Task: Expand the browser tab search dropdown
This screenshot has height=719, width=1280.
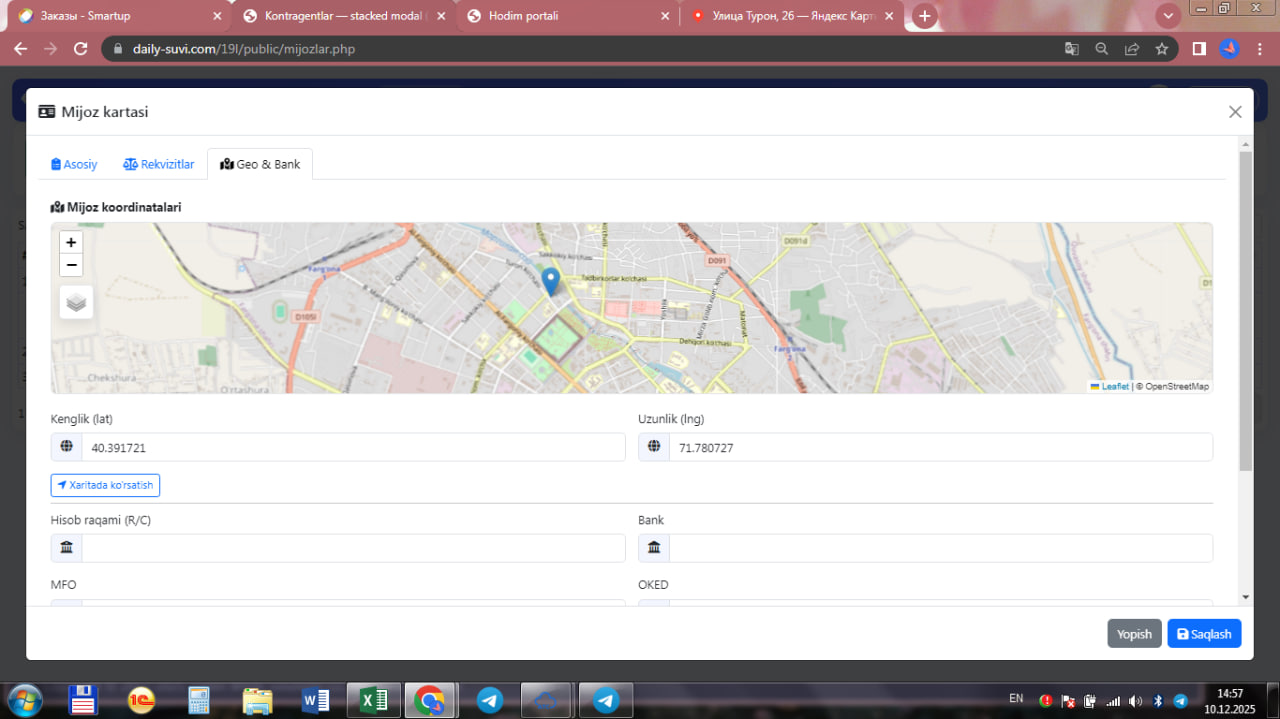Action: 1168,16
